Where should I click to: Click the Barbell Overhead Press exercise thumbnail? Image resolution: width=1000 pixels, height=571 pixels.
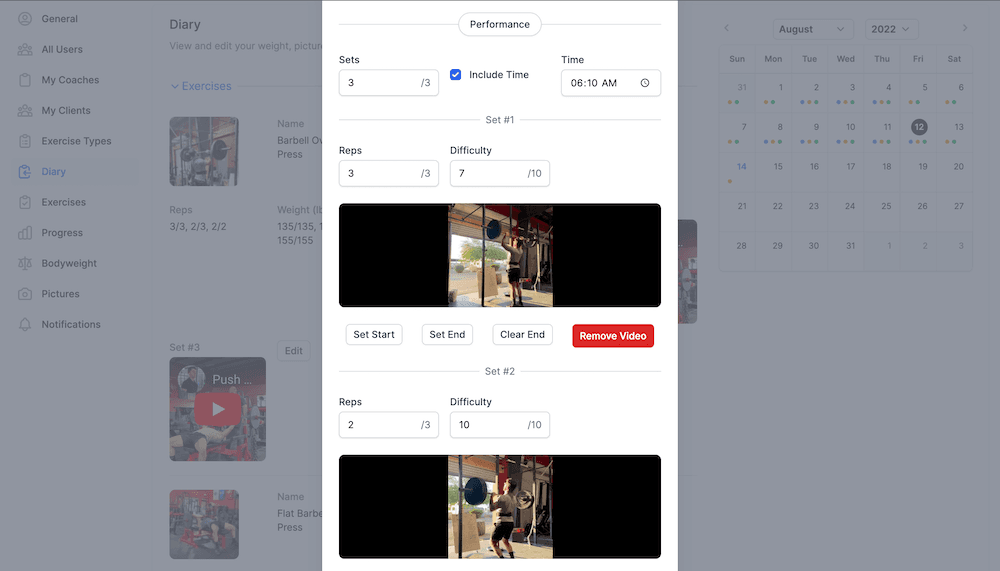click(x=204, y=151)
